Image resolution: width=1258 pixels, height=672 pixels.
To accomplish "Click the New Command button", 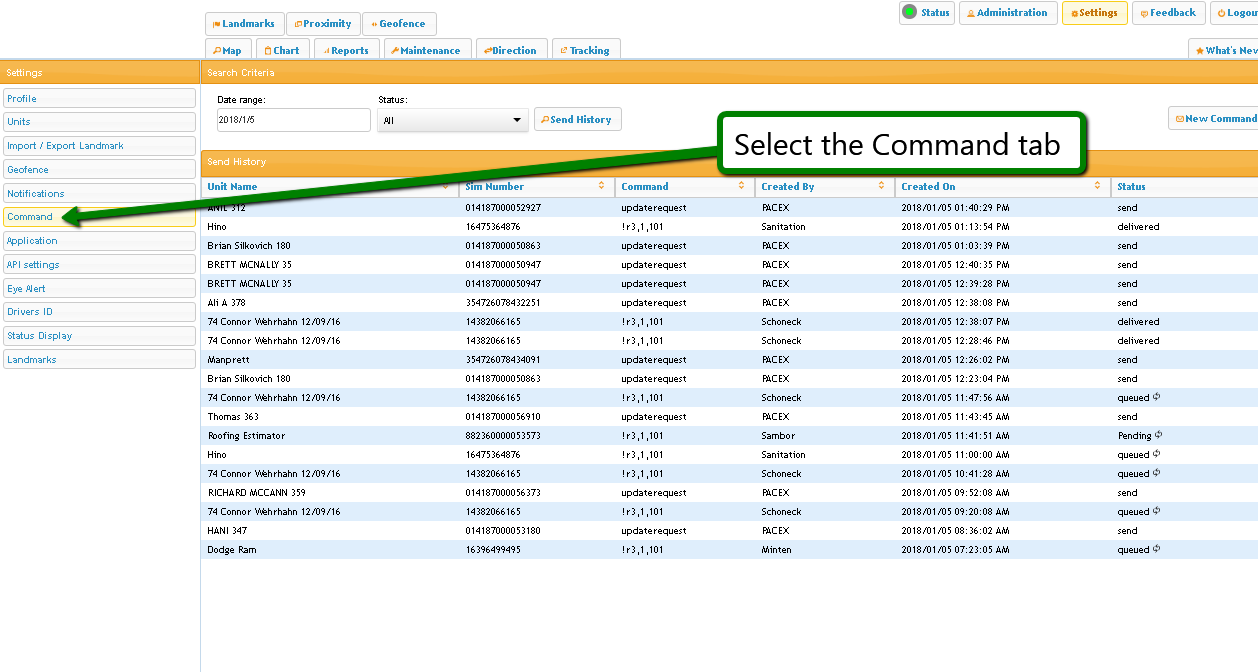I will (x=1215, y=118).
